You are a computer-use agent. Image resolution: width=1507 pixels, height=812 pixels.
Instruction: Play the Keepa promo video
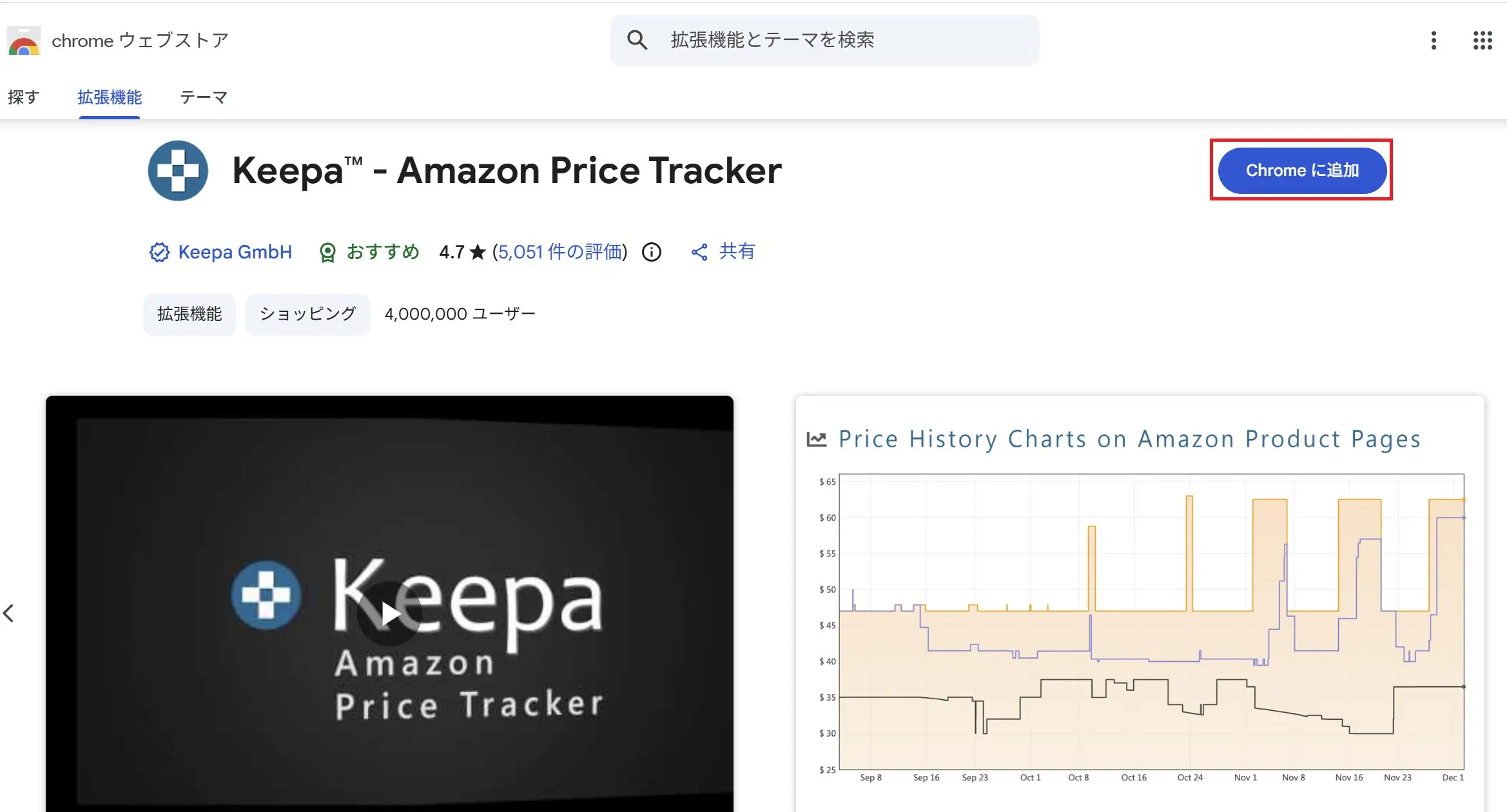click(389, 613)
